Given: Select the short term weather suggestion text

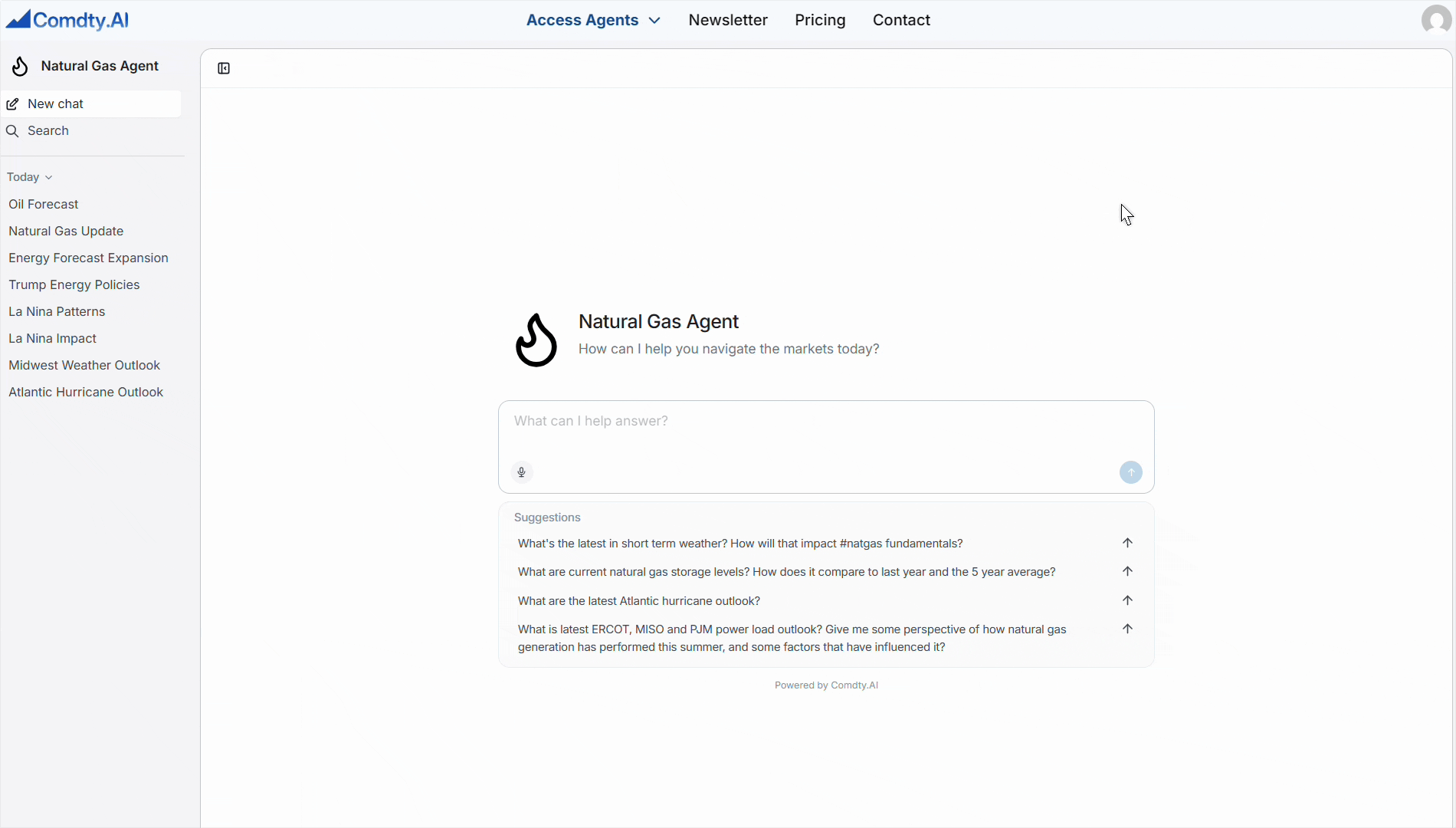Looking at the screenshot, I should click(740, 544).
